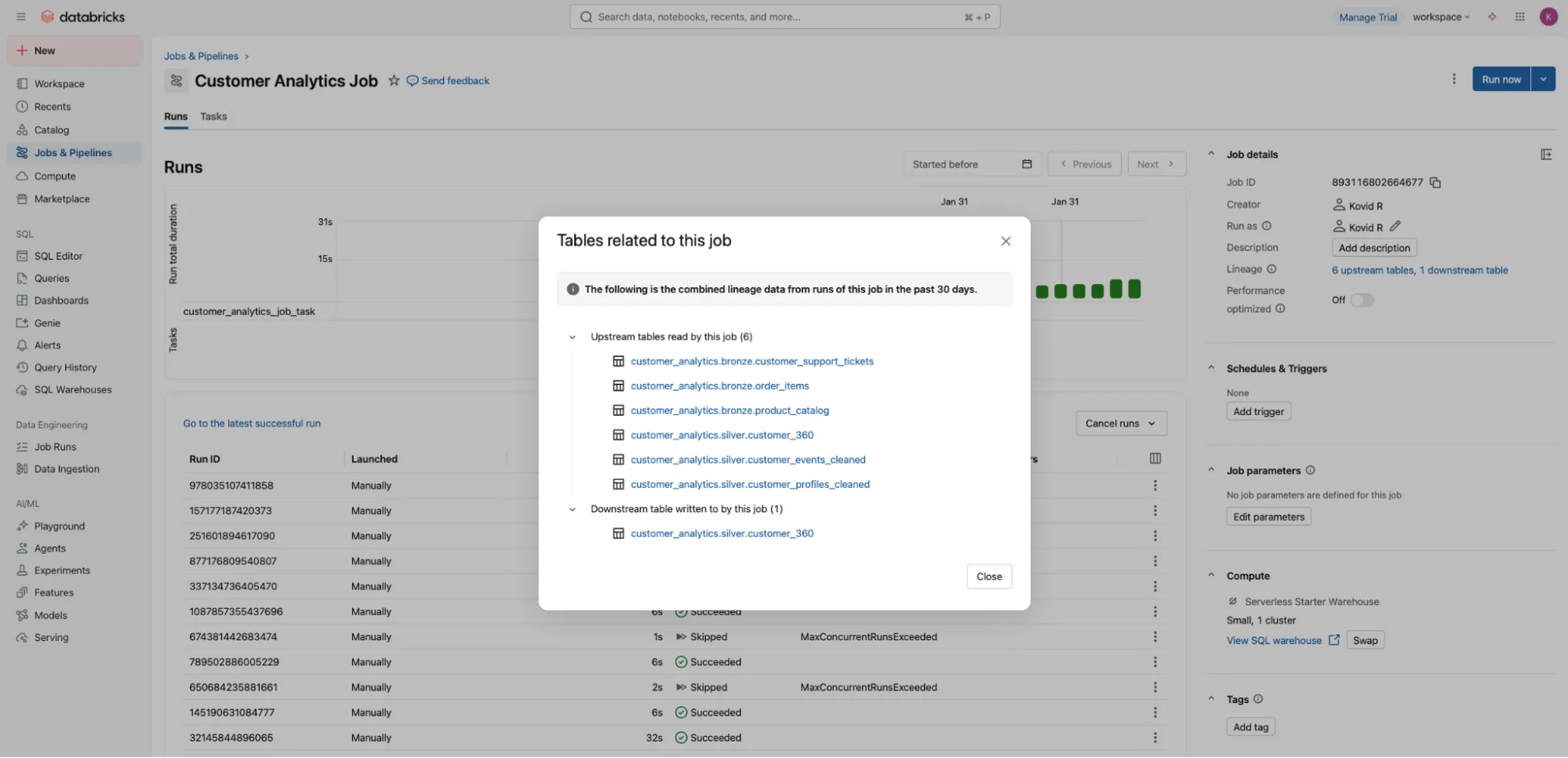Collapse the sidebar with the hamburger icon
This screenshot has height=758, width=1568.
(x=21, y=16)
